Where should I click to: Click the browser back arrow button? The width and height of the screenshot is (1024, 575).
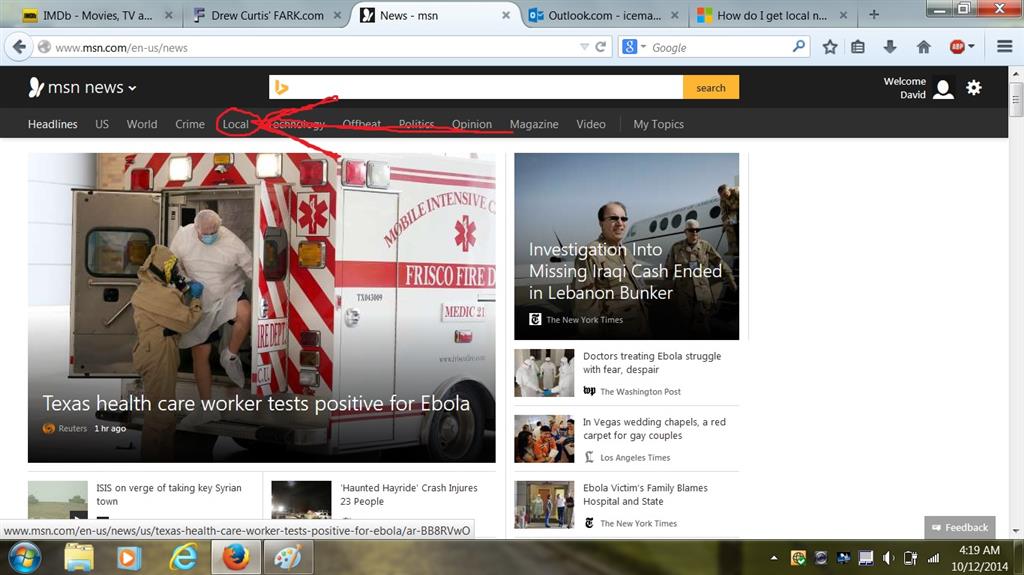pos(20,47)
